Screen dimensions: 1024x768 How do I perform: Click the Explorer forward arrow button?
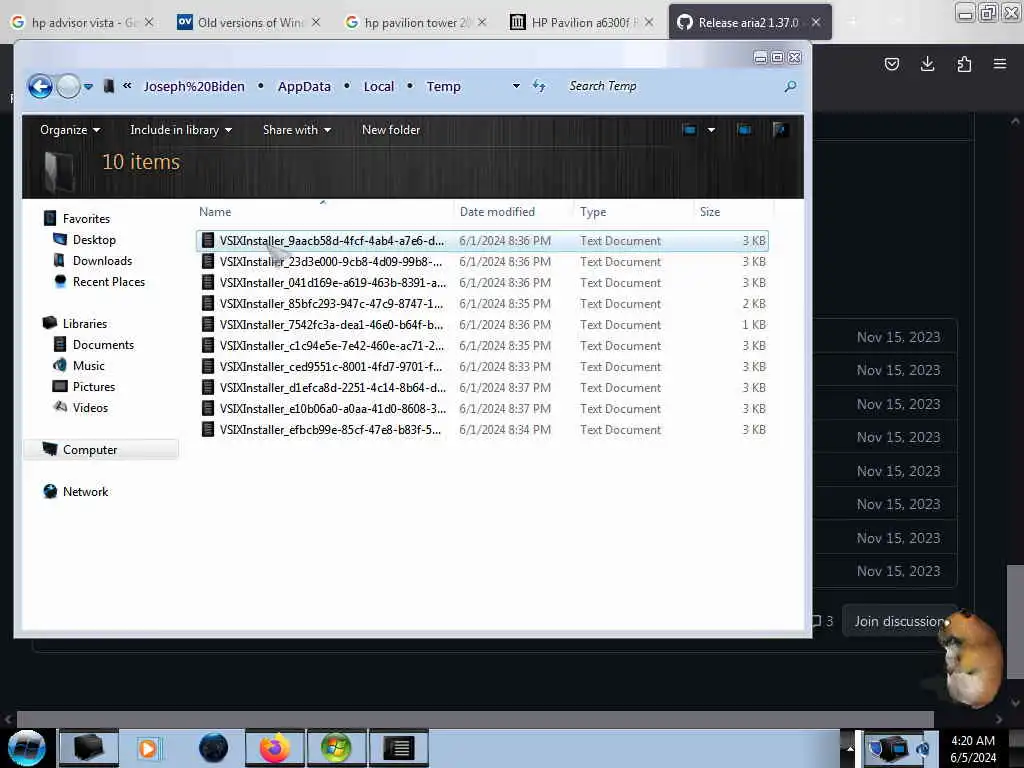(x=68, y=86)
